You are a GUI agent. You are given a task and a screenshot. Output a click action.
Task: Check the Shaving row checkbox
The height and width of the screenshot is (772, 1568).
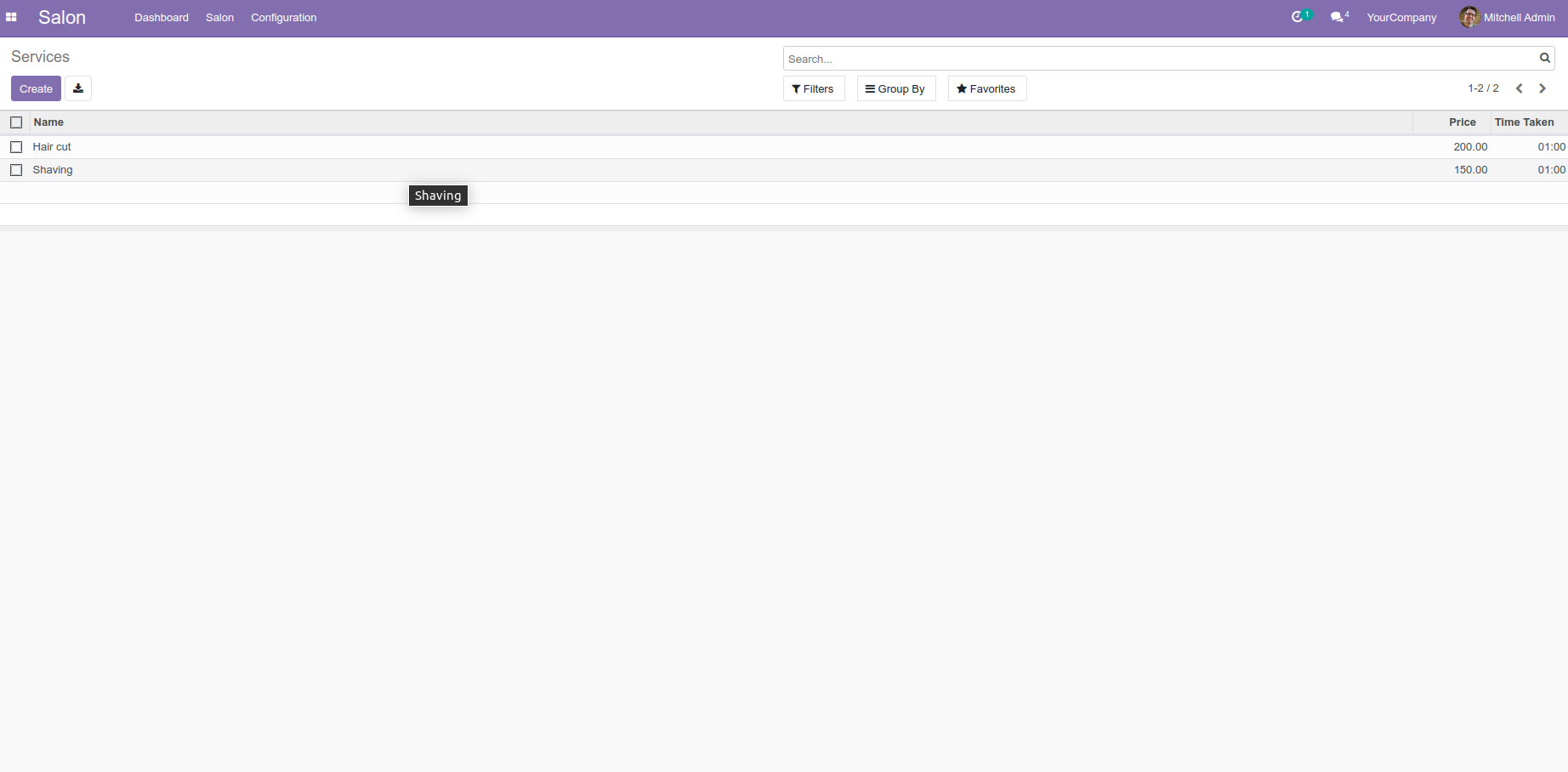click(x=16, y=170)
